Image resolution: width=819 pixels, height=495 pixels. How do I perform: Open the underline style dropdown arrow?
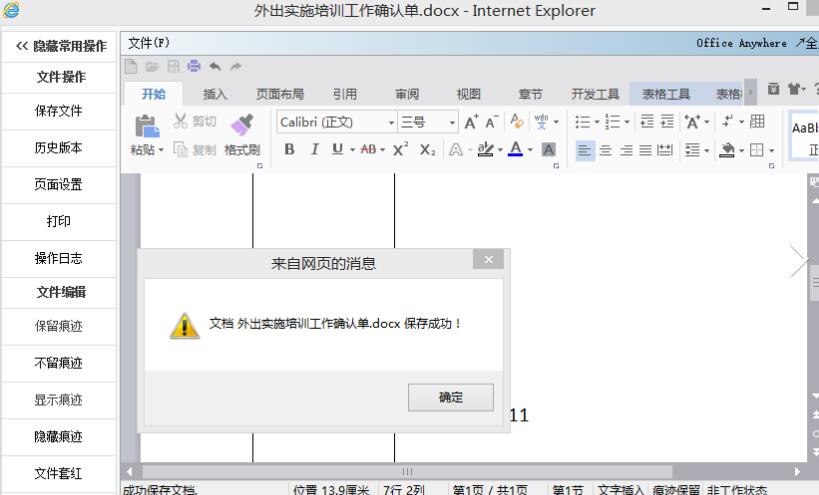pos(353,150)
